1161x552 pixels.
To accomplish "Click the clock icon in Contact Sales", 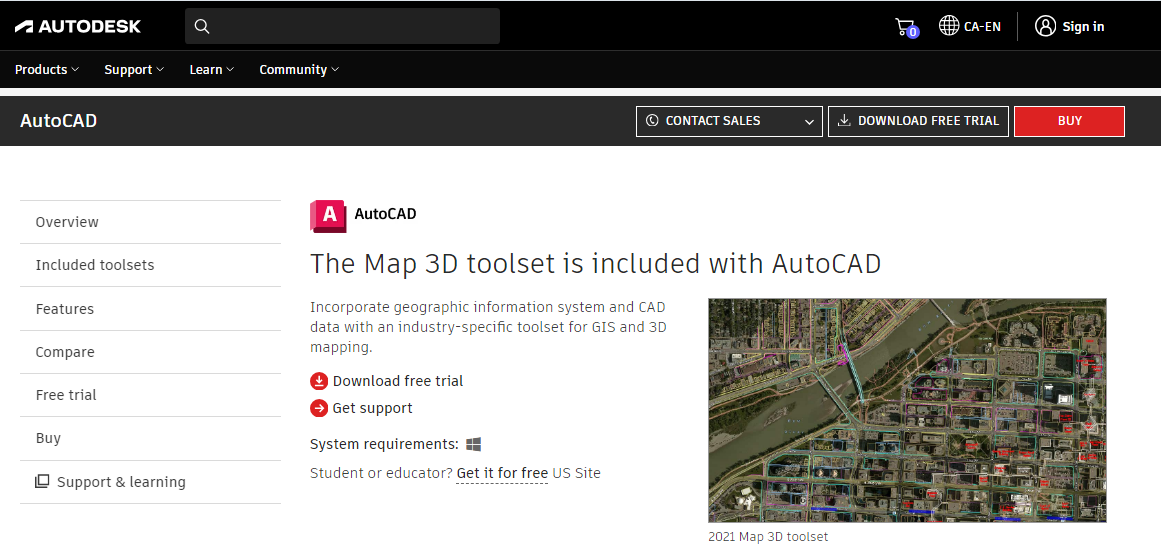I will click(x=652, y=121).
